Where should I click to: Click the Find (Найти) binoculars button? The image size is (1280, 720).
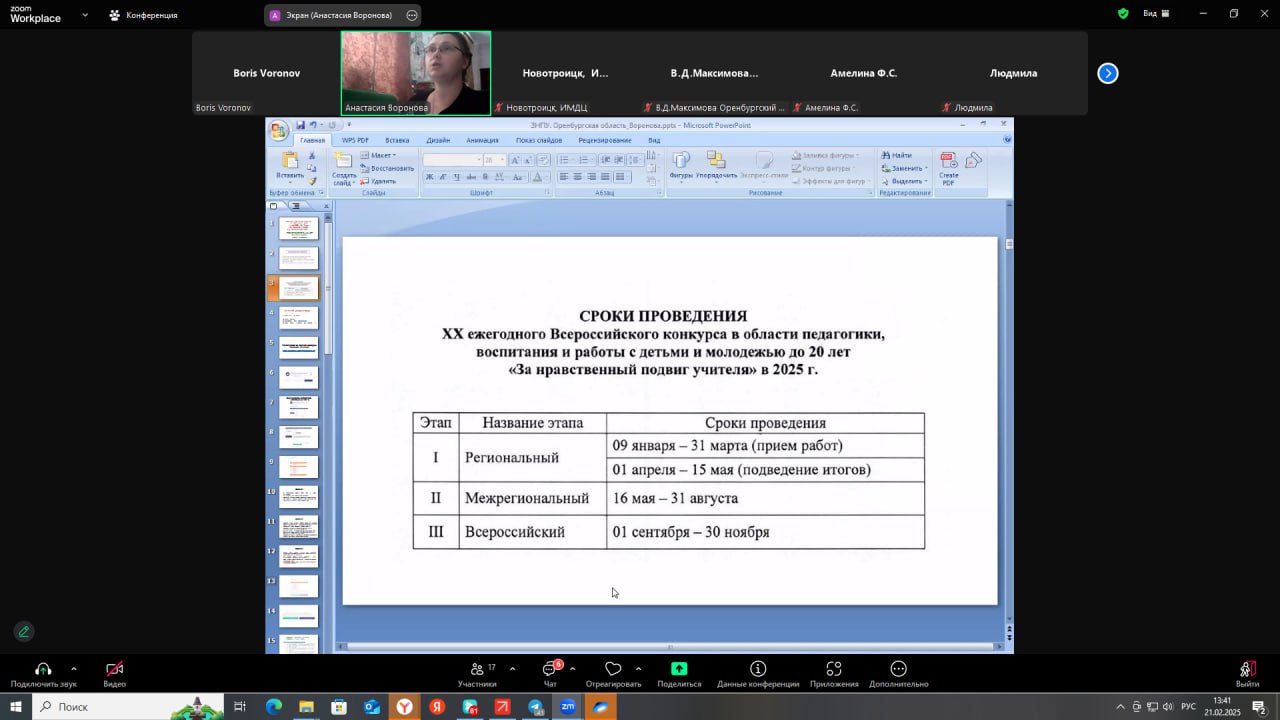point(896,155)
